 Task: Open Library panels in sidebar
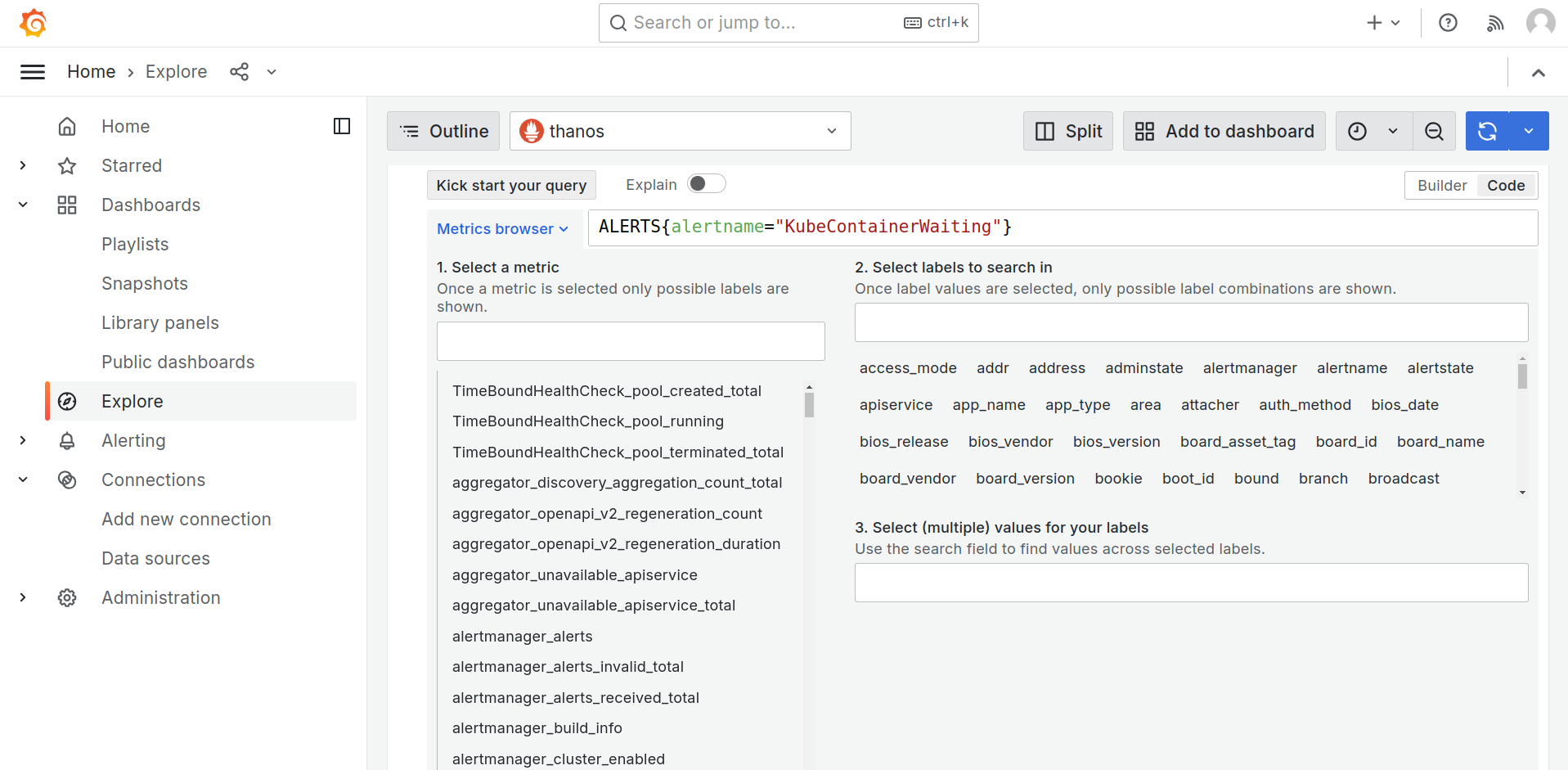tap(160, 322)
